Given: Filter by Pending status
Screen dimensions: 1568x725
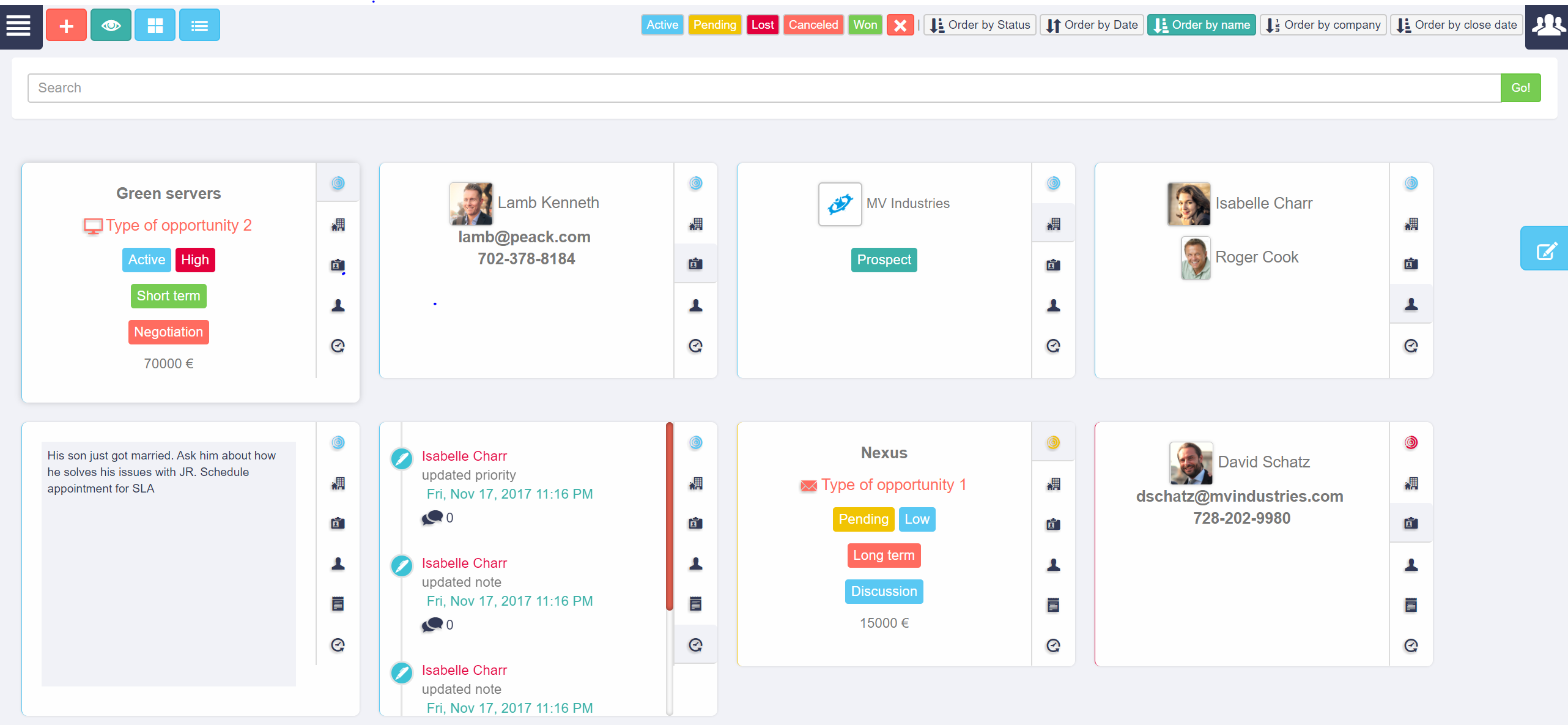Looking at the screenshot, I should (x=715, y=25).
